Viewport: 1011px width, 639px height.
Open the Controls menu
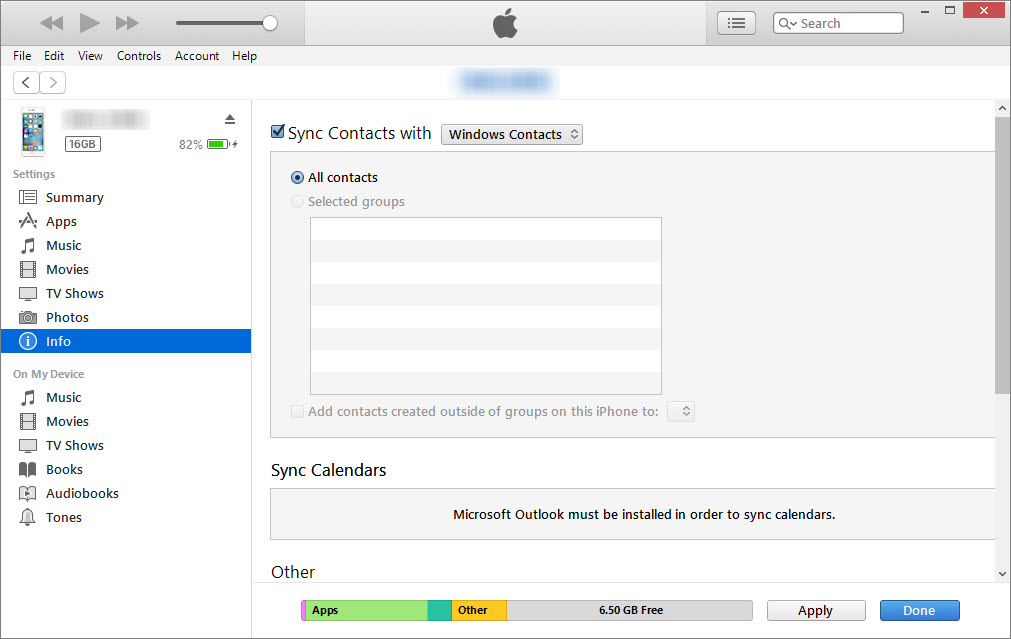click(x=139, y=56)
